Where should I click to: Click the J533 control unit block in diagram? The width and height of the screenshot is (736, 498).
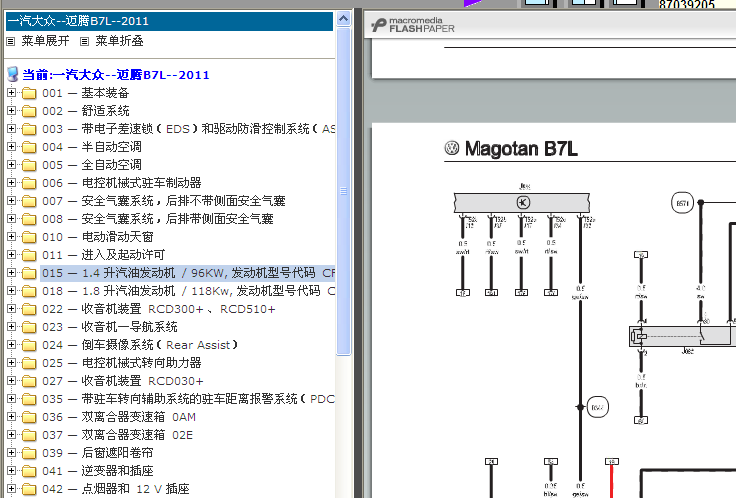(x=521, y=202)
